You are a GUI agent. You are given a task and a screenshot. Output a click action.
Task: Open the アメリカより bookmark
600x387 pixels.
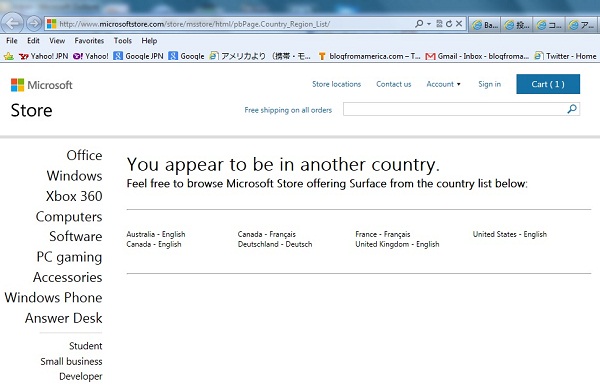pyautogui.click(x=260, y=56)
